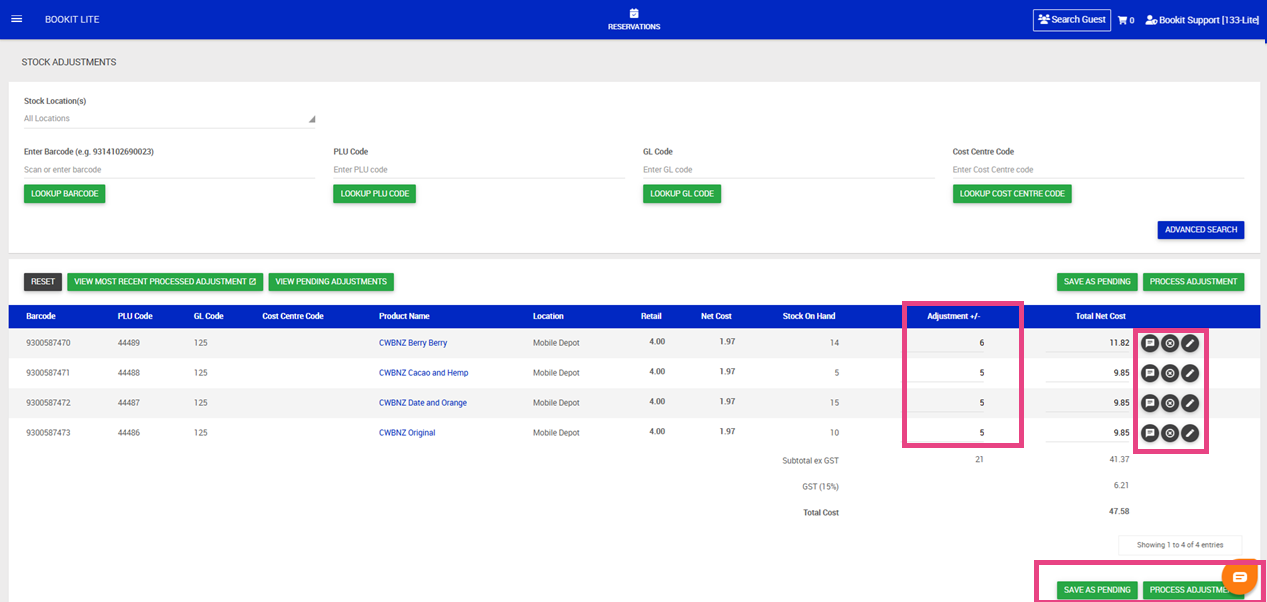Focus the Enter Cost Centre code field
This screenshot has width=1267, height=602.
click(x=1098, y=170)
